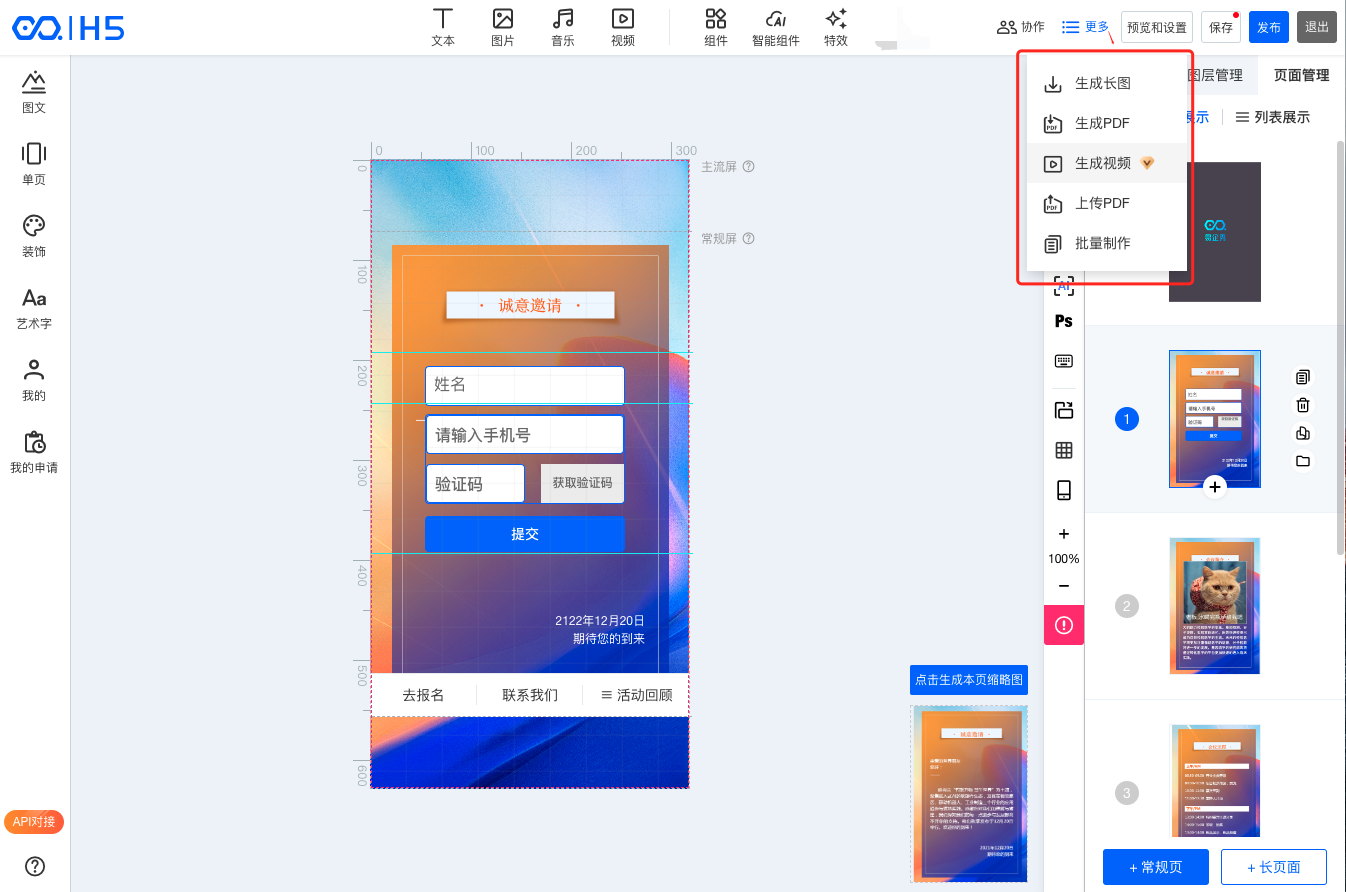Screen dimensions: 1346x892
Task: Select the page 2 cat thumbnail
Action: (1215, 606)
